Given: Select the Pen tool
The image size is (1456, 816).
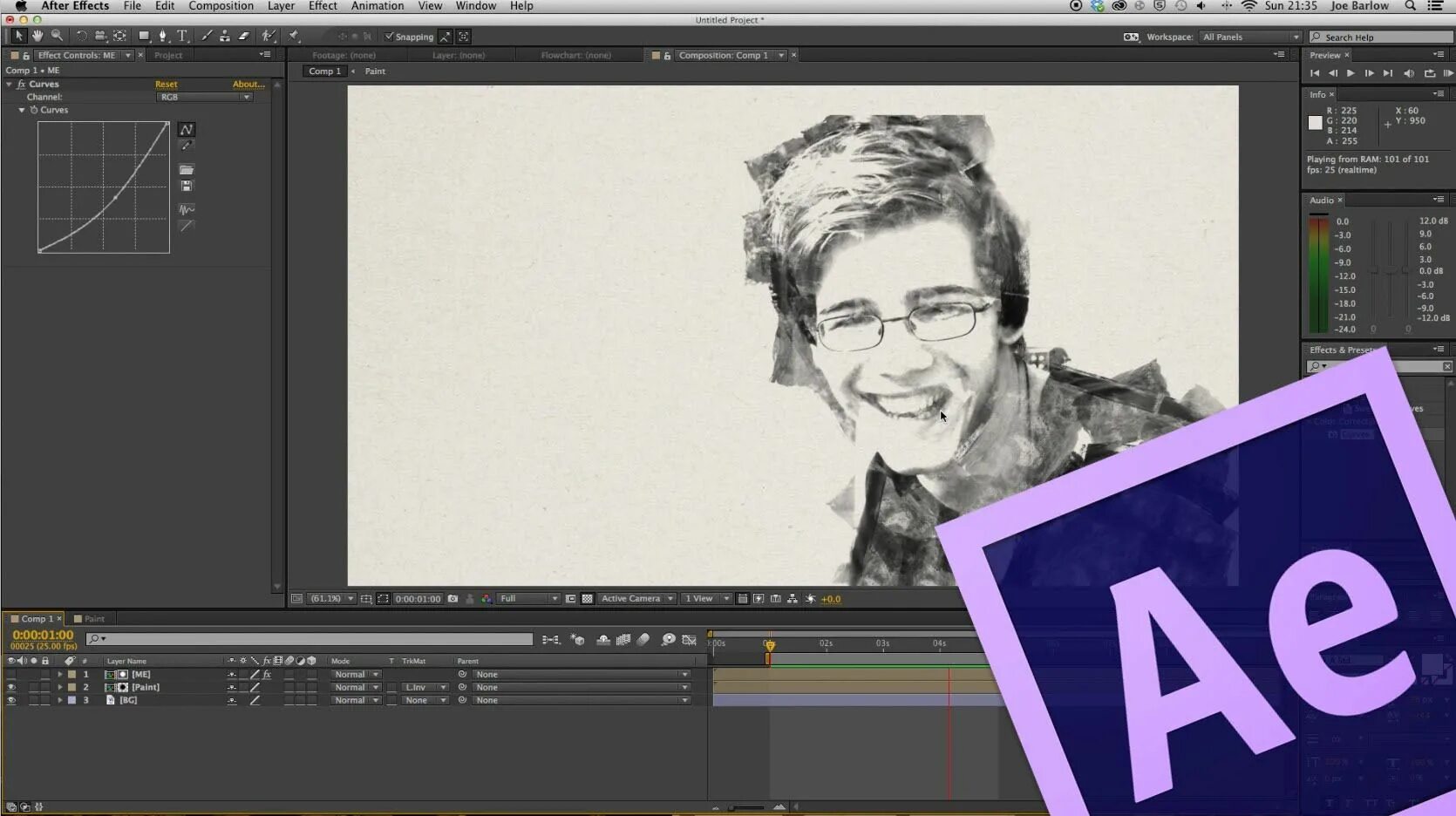Looking at the screenshot, I should 163,36.
